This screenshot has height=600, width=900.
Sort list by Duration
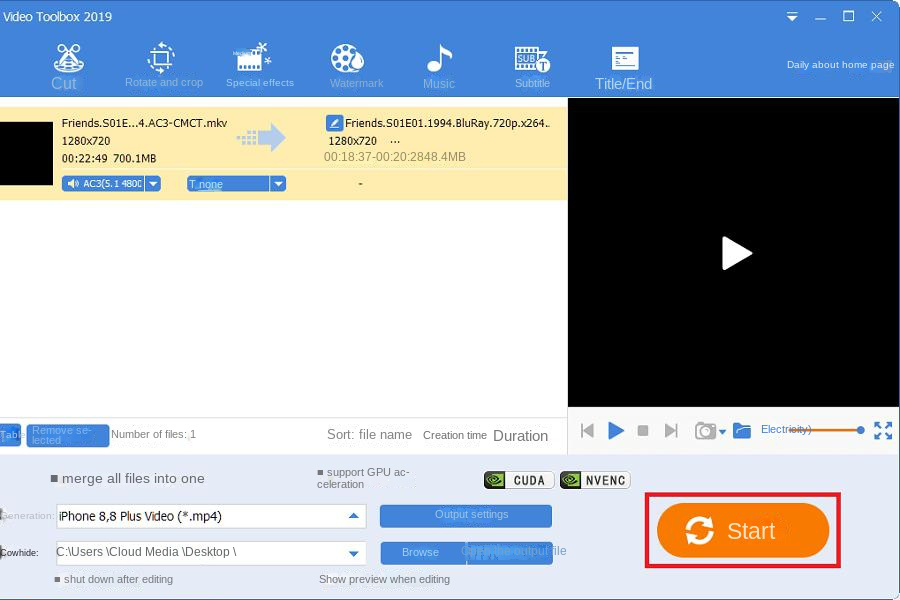tap(521, 436)
